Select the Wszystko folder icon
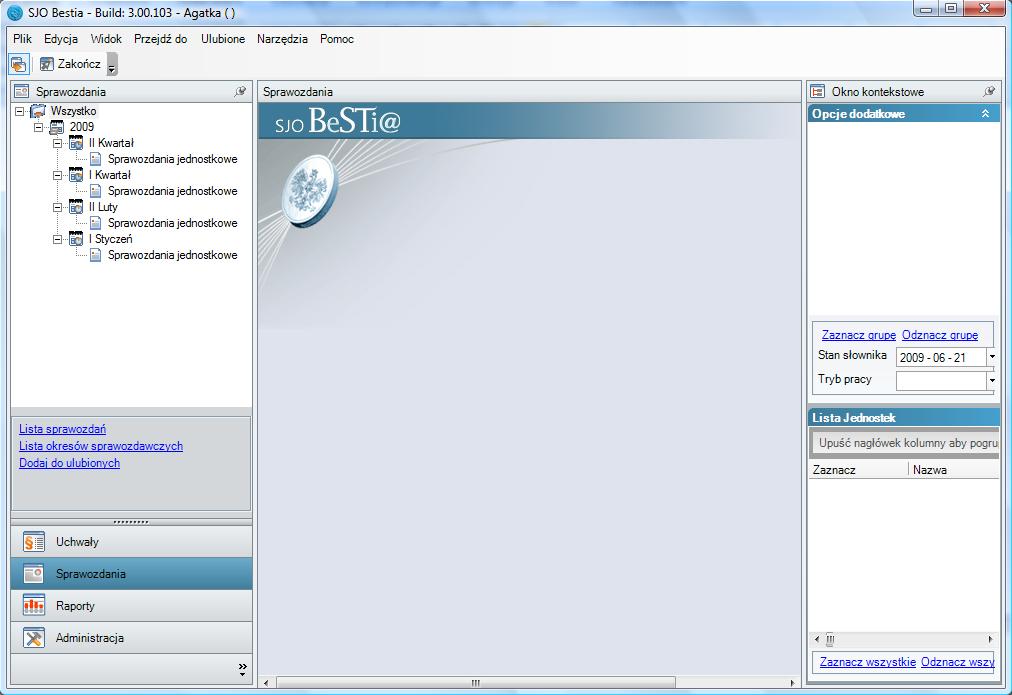 (x=38, y=111)
